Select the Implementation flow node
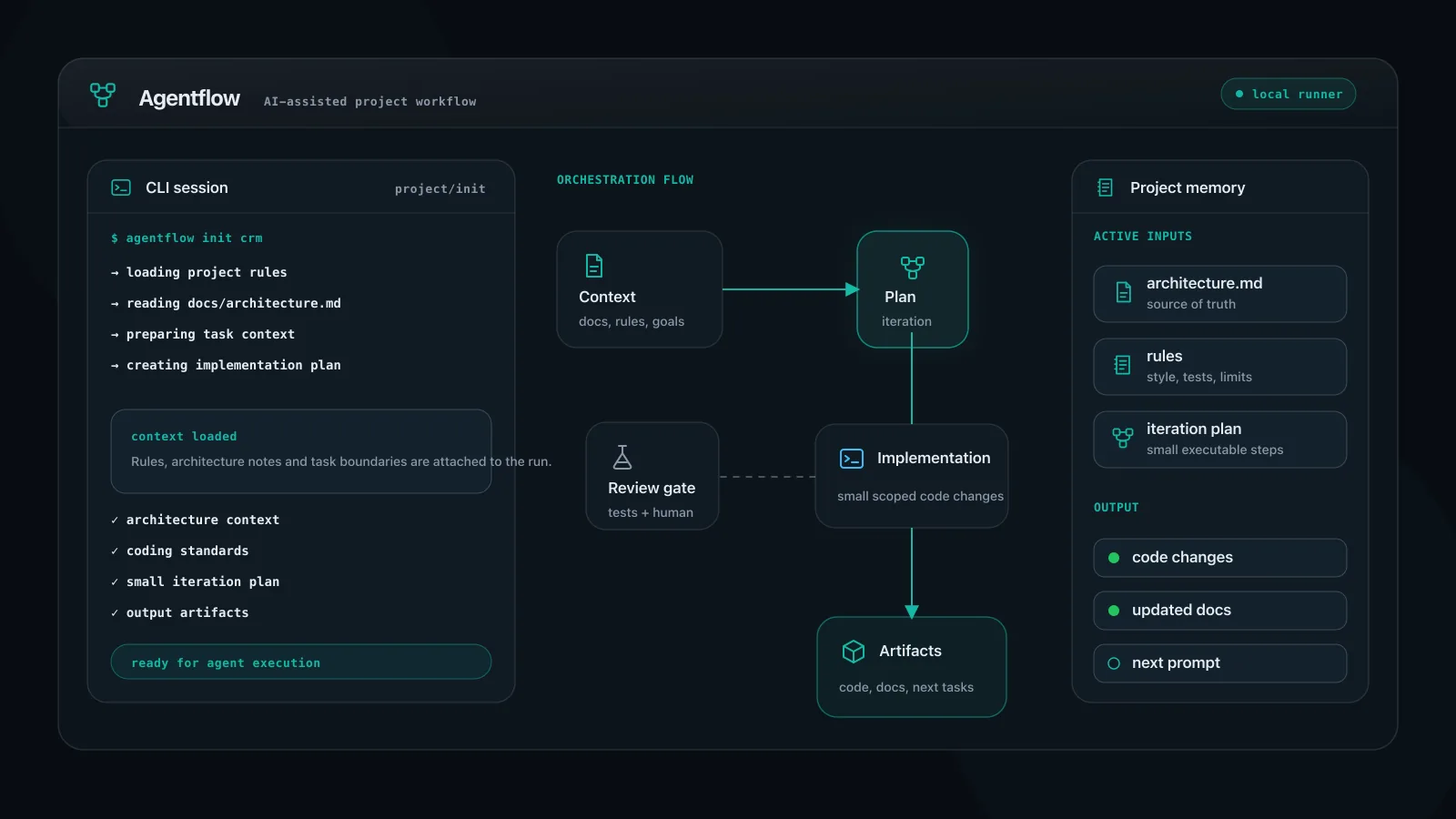 tap(912, 476)
